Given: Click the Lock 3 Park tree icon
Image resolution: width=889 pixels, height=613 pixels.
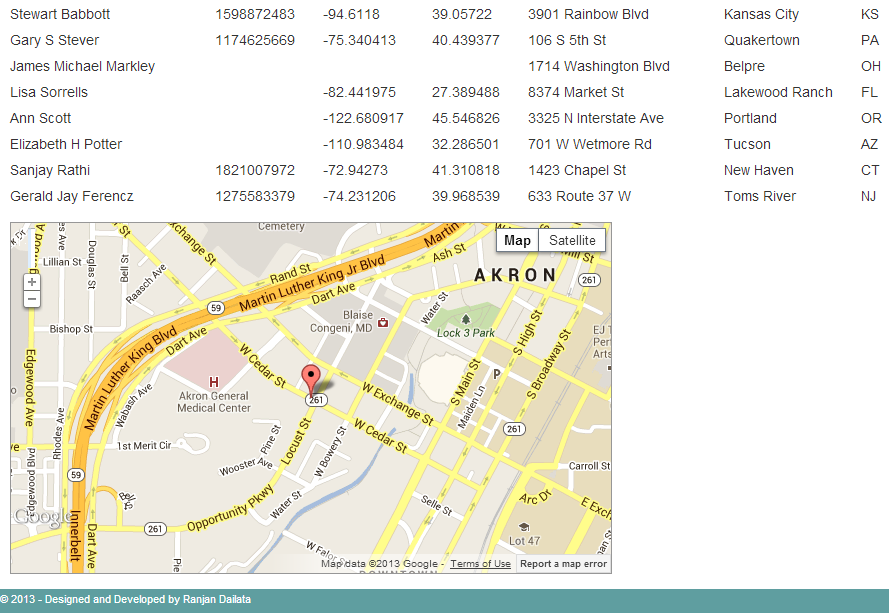Looking at the screenshot, I should click(465, 319).
